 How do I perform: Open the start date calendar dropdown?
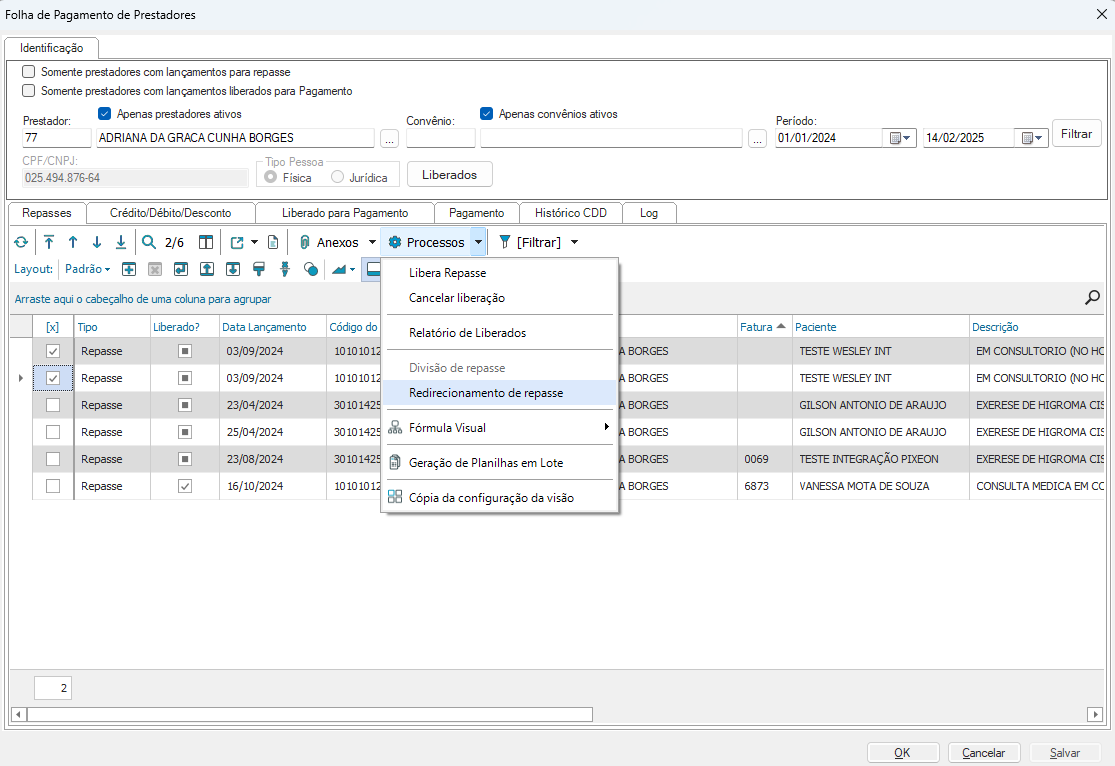[901, 138]
